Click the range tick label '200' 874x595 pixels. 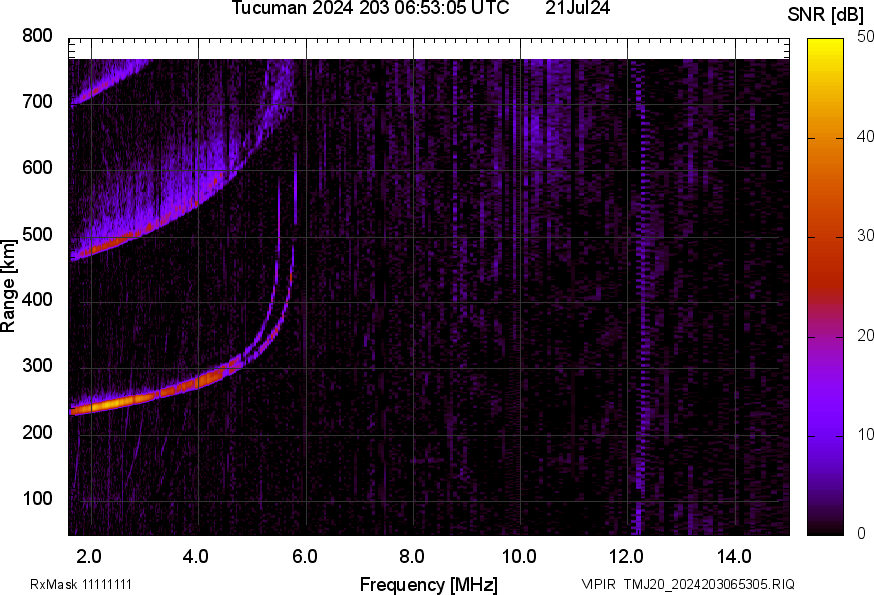(37, 432)
